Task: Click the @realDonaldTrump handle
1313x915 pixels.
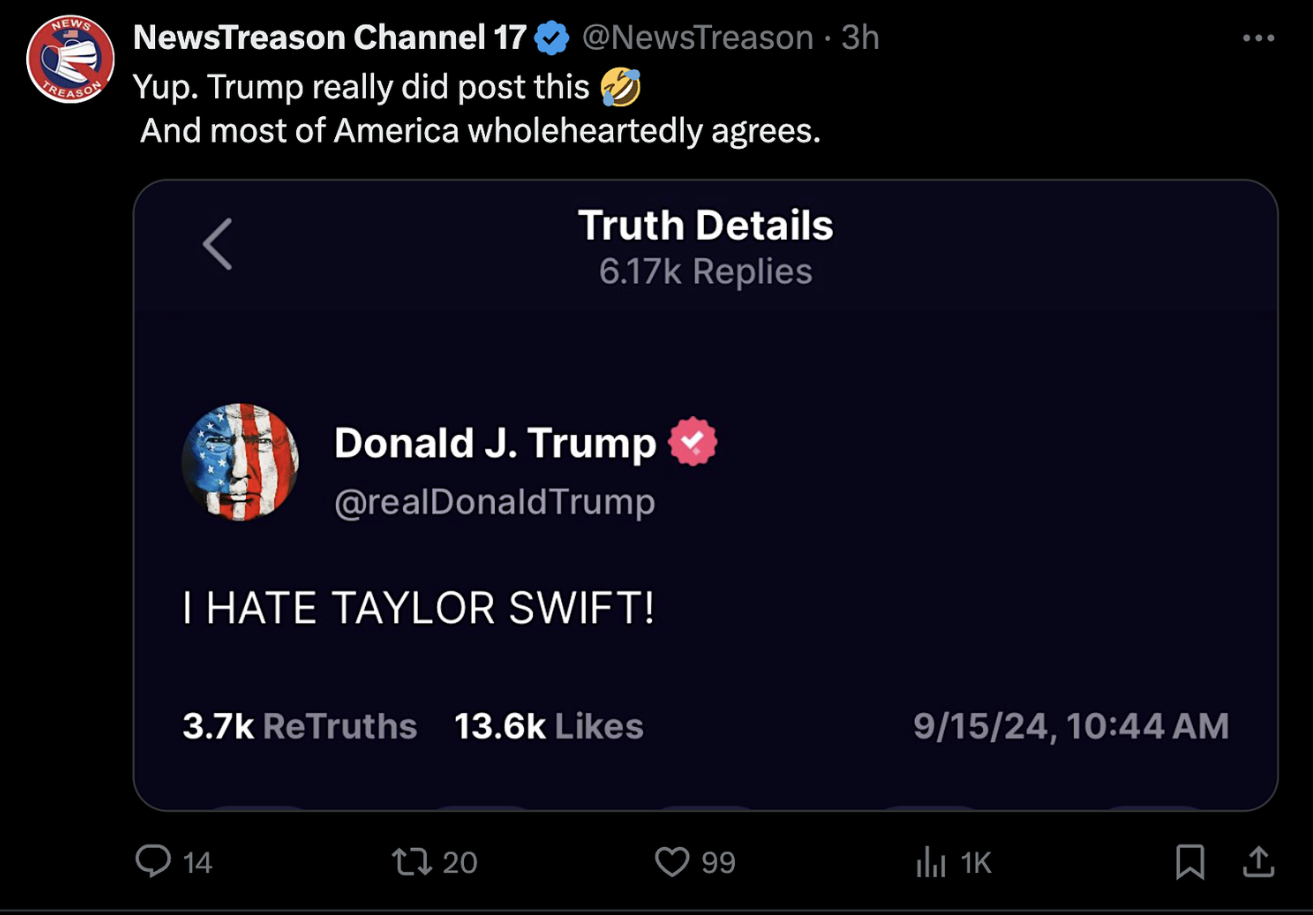Action: [495, 502]
